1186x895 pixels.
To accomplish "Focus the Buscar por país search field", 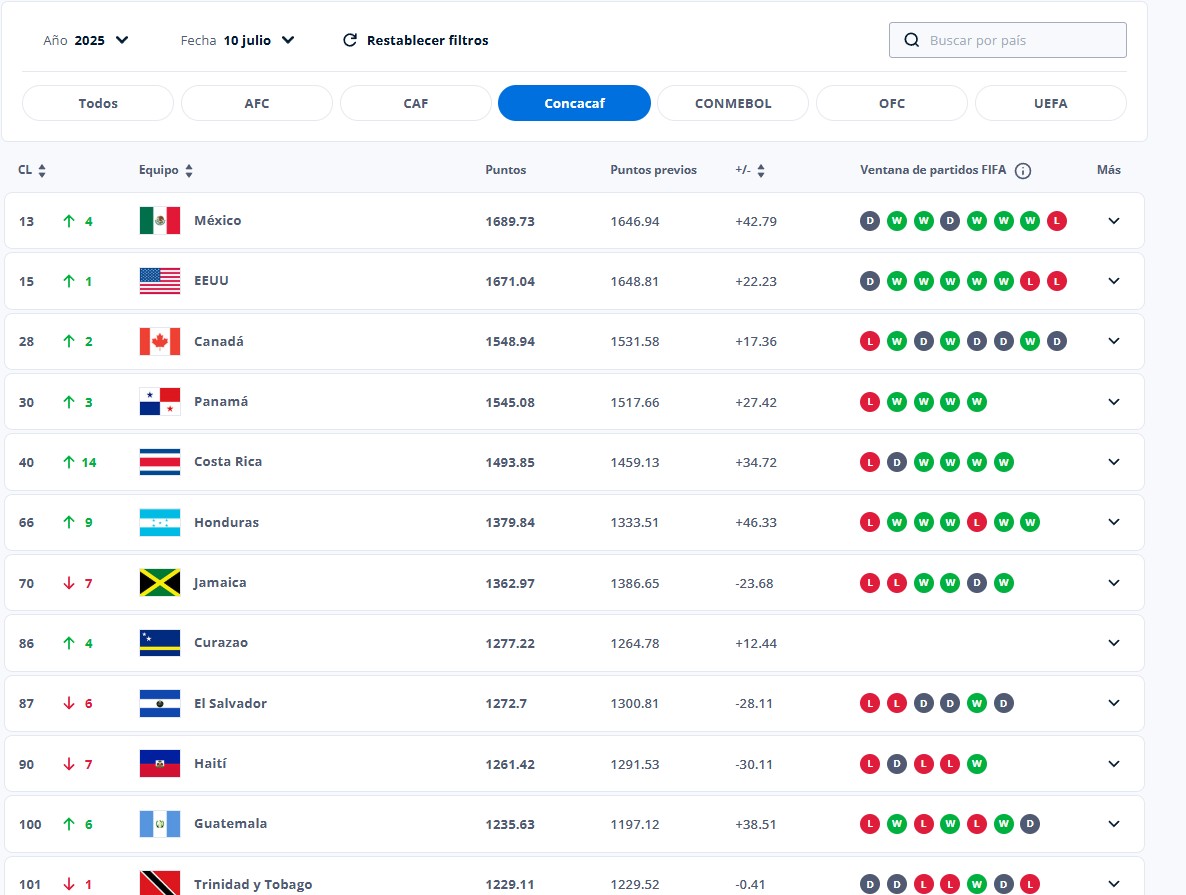I will (1020, 41).
